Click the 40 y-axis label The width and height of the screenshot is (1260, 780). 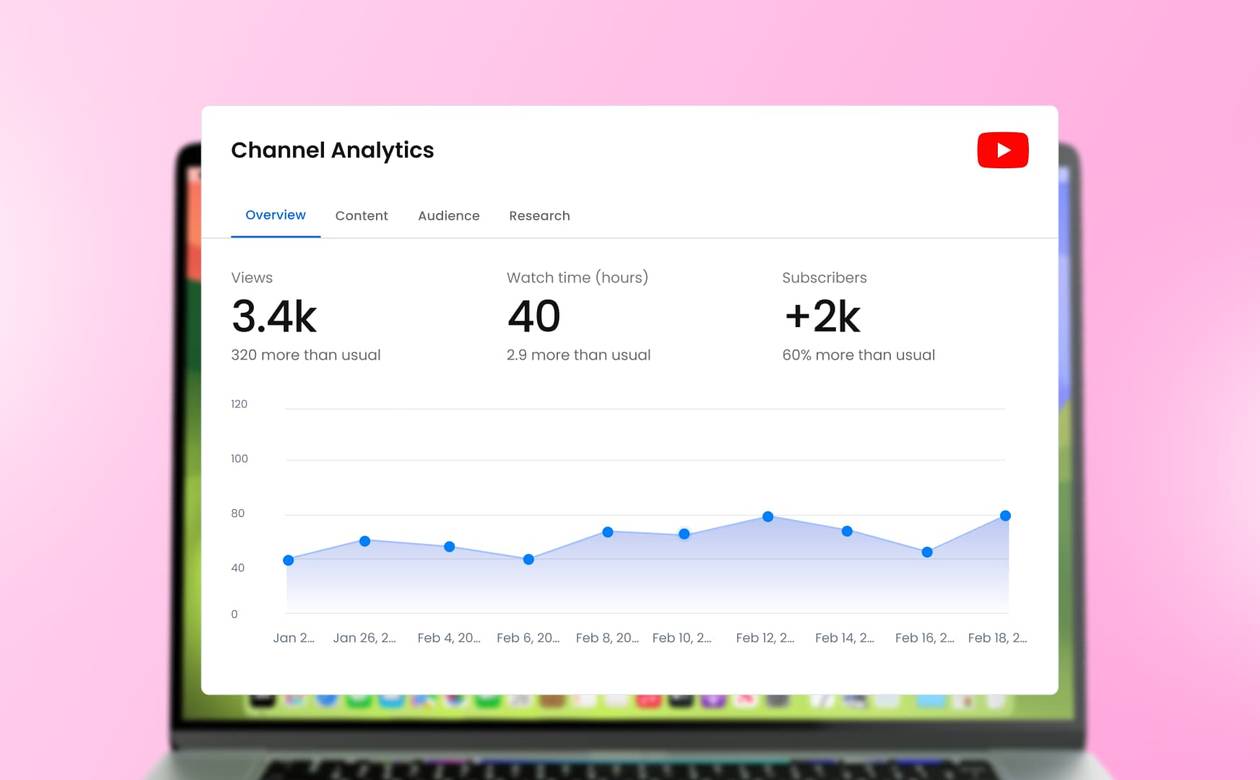238,568
